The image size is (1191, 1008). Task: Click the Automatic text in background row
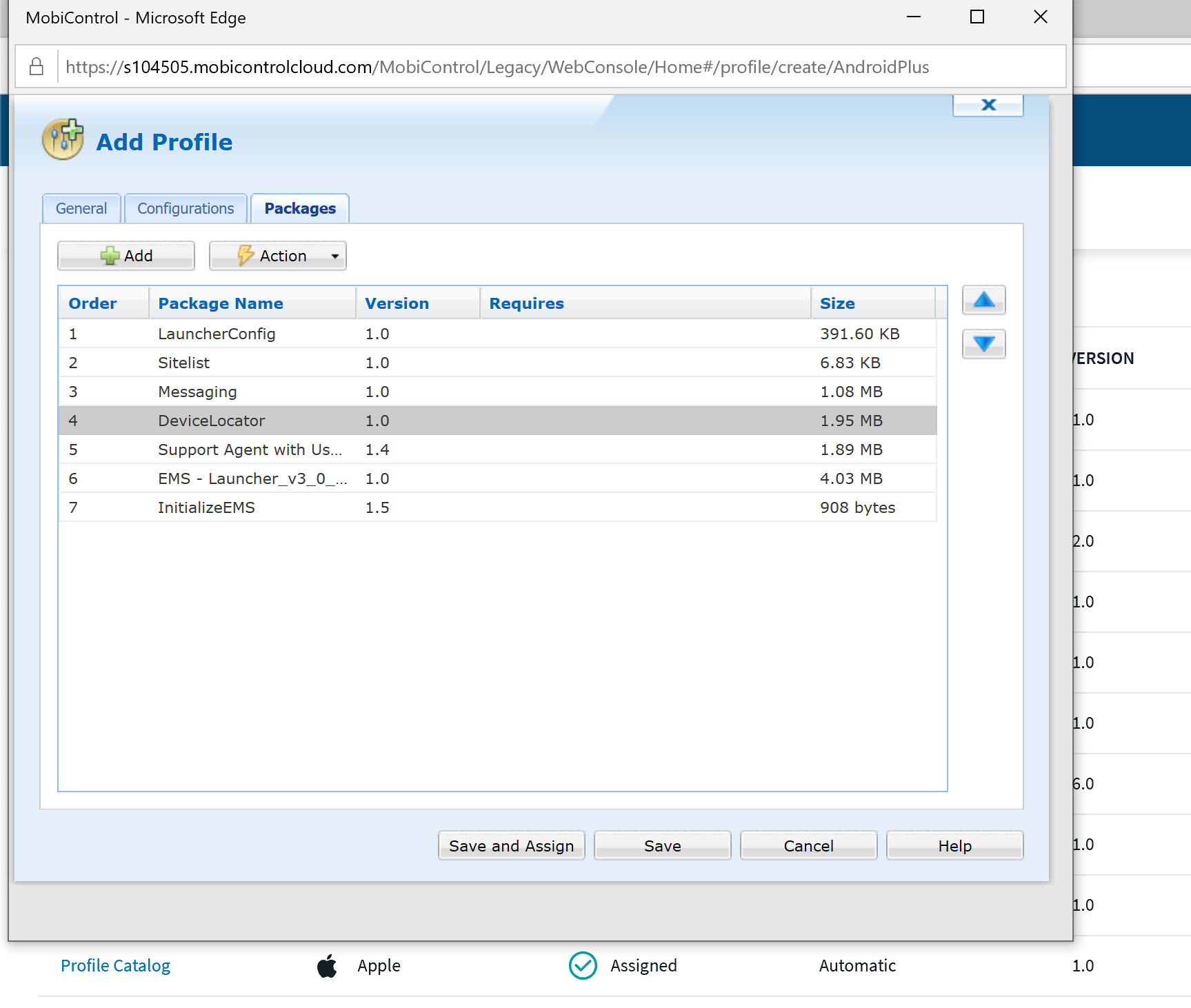pyautogui.click(x=857, y=965)
